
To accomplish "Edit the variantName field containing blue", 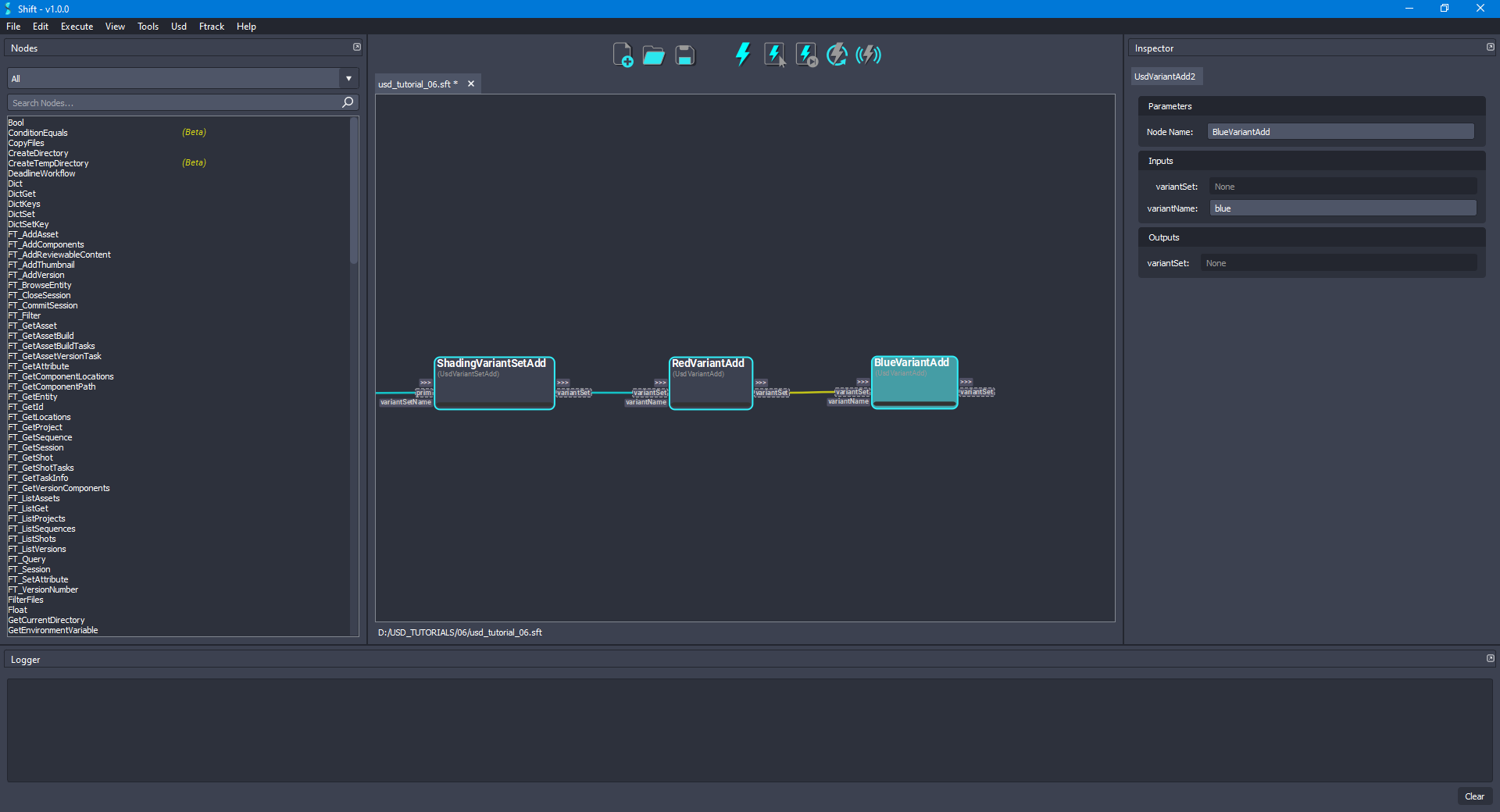I will (x=1341, y=208).
